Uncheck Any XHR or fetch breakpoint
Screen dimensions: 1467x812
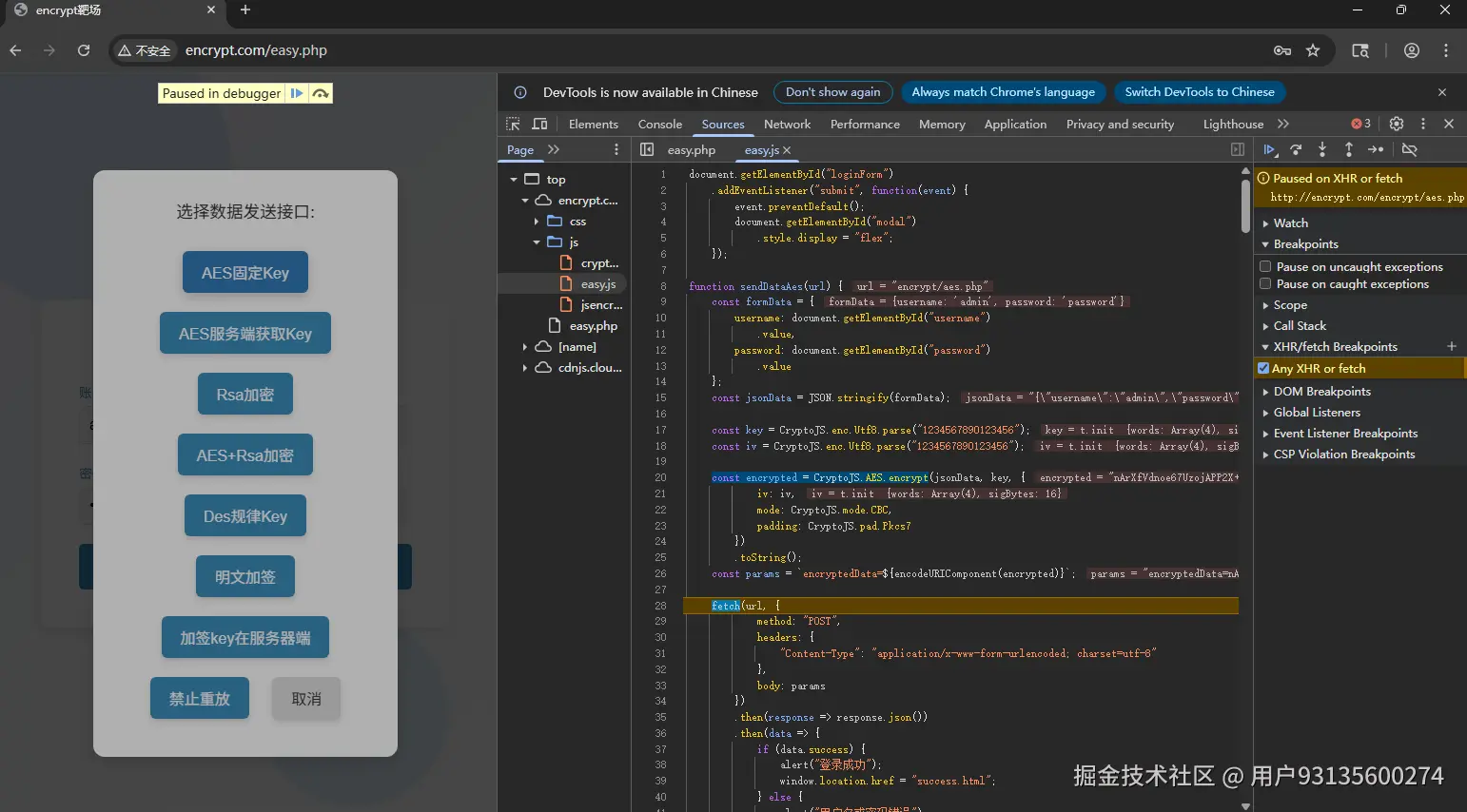tap(1263, 369)
